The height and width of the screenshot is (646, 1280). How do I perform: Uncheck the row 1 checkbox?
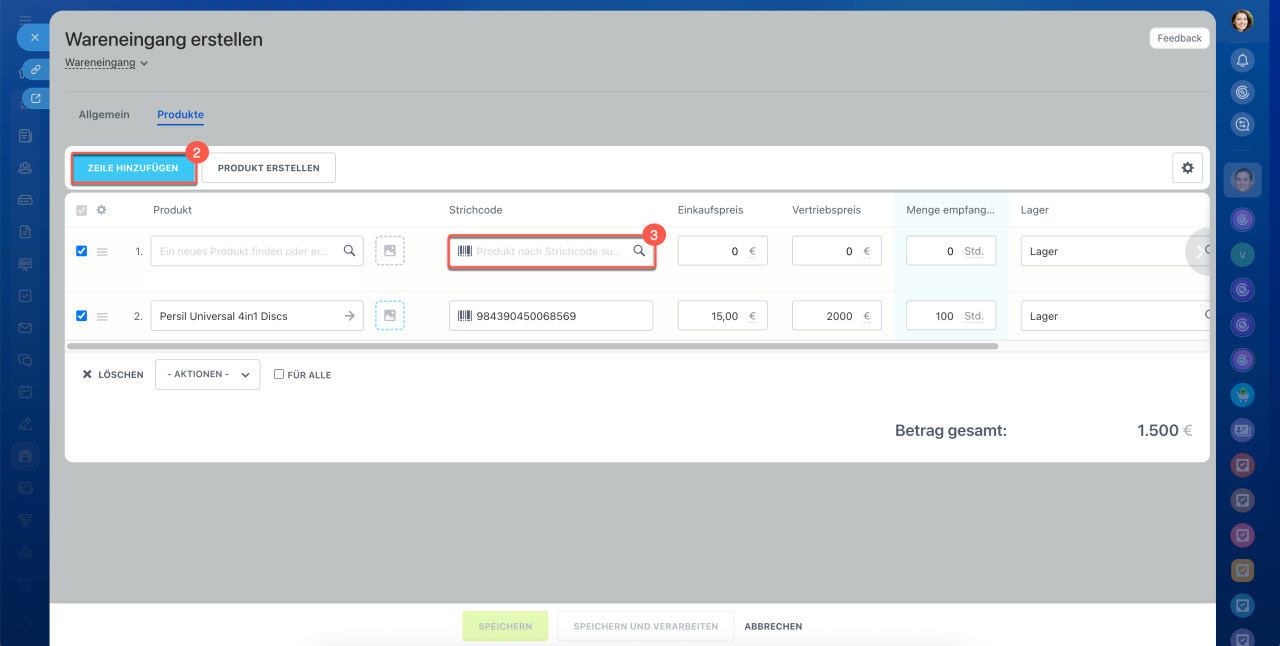click(x=82, y=251)
